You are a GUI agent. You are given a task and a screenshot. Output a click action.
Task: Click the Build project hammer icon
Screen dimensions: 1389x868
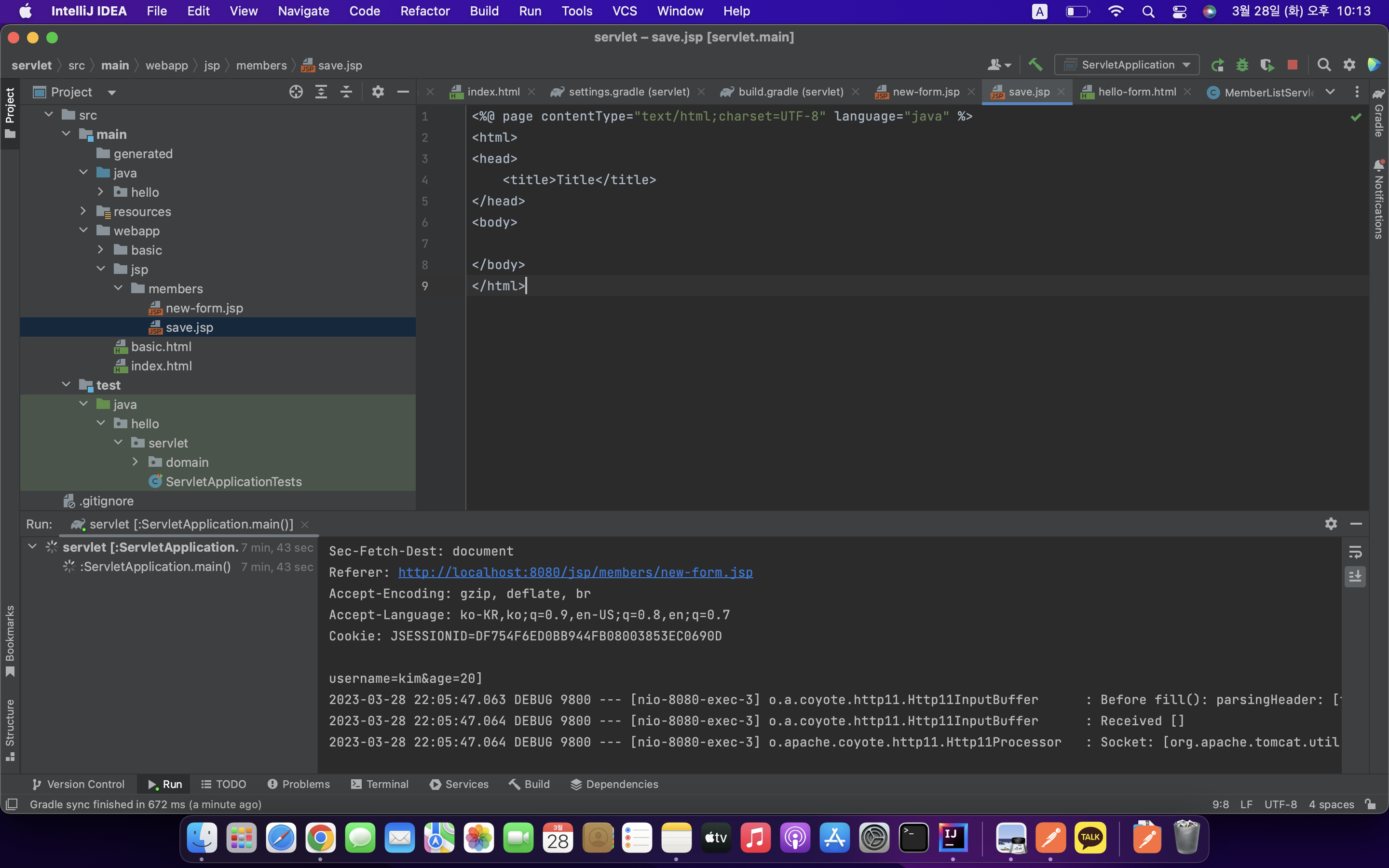pos(1035,65)
